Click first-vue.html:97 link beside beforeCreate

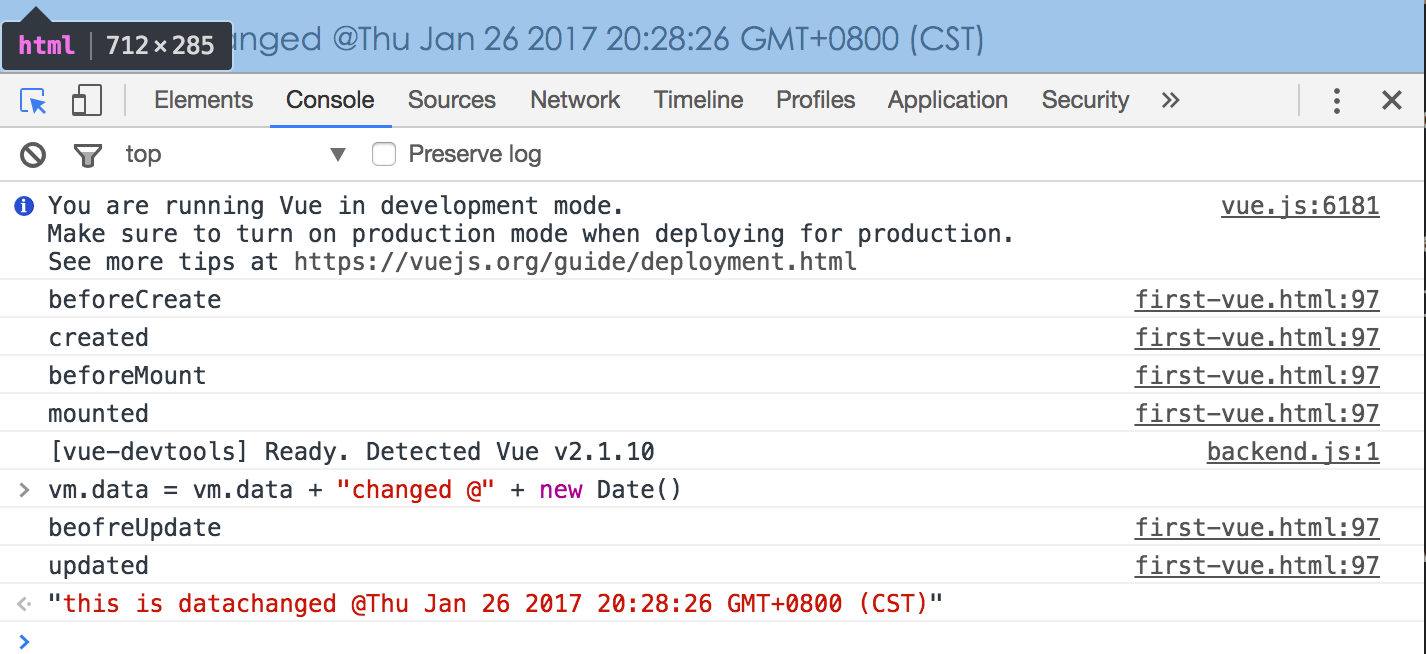pos(1256,300)
